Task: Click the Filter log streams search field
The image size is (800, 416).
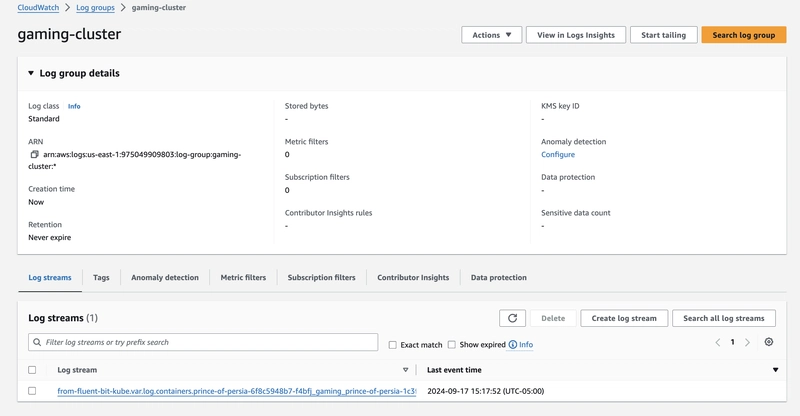Action: point(203,342)
